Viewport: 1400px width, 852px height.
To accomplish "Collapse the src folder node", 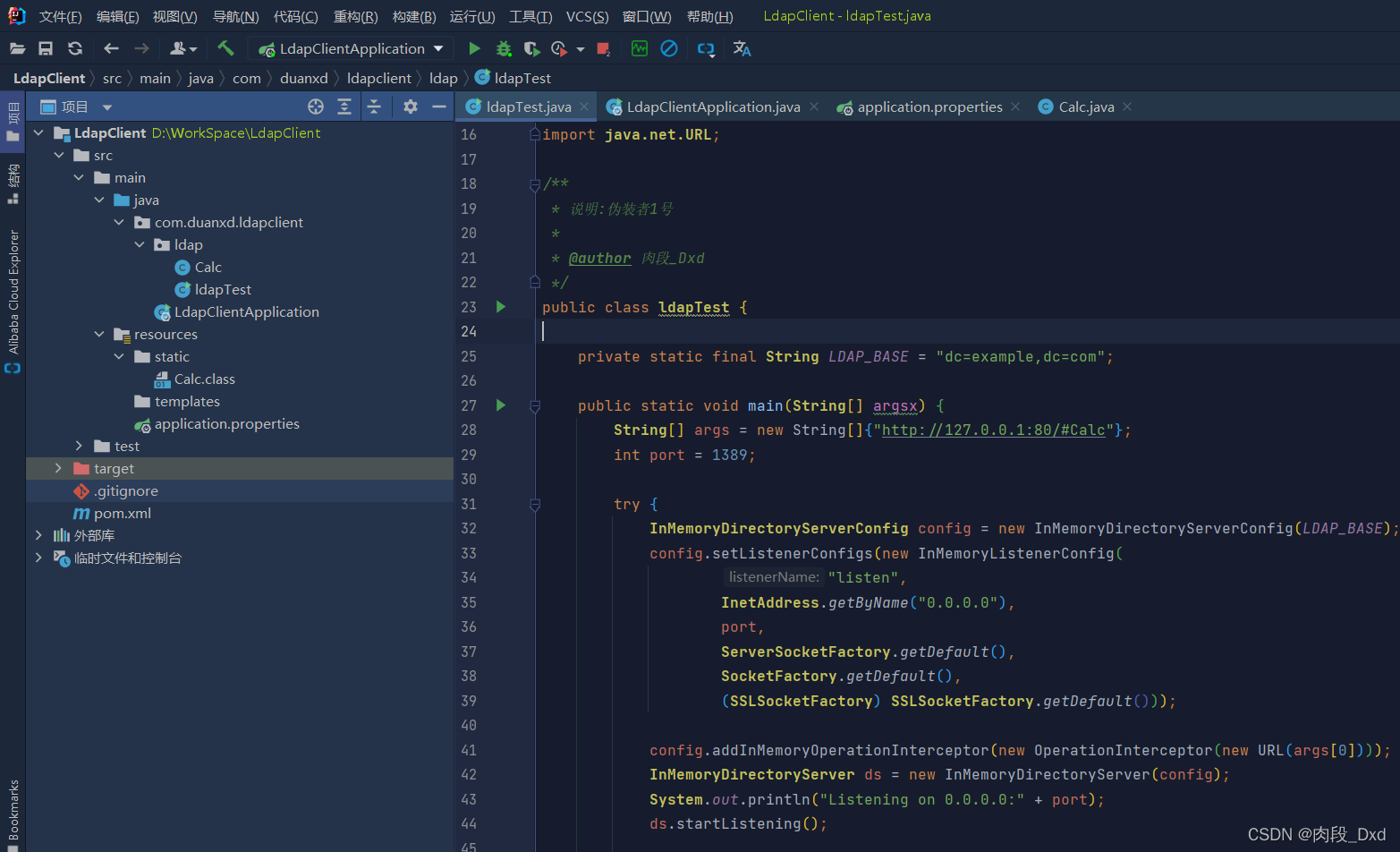I will pyautogui.click(x=59, y=155).
